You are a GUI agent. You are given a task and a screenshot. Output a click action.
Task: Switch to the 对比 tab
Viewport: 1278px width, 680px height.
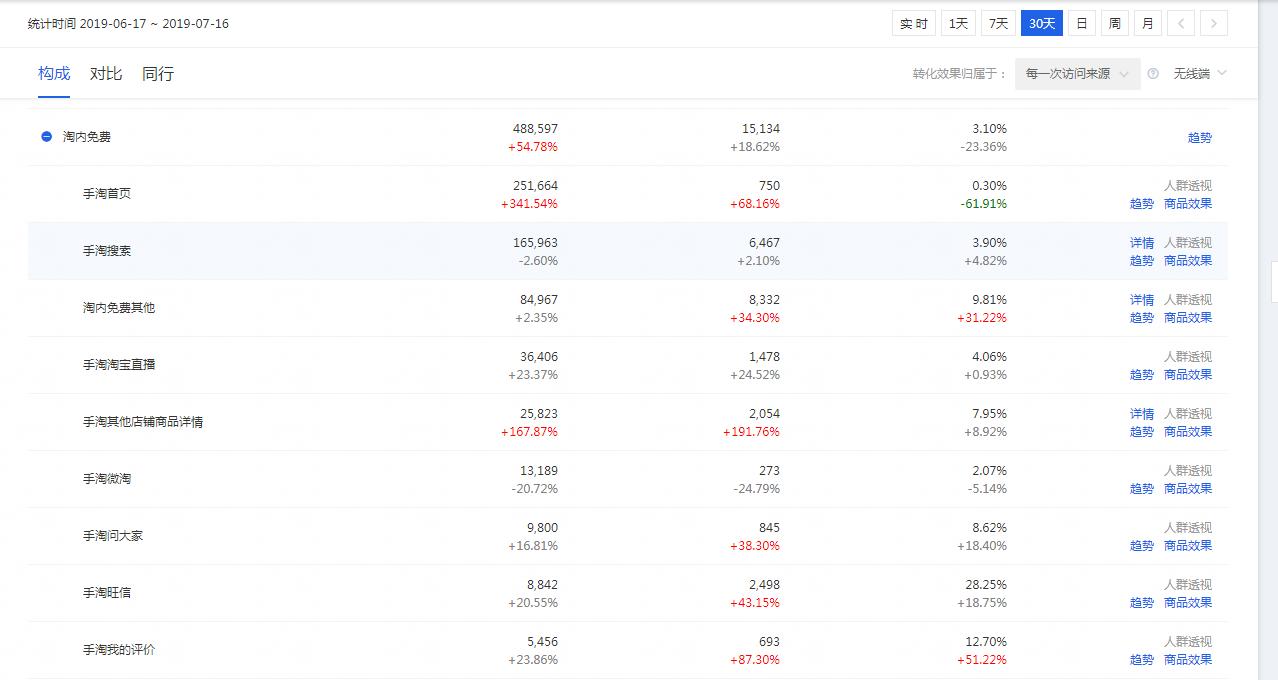point(106,74)
